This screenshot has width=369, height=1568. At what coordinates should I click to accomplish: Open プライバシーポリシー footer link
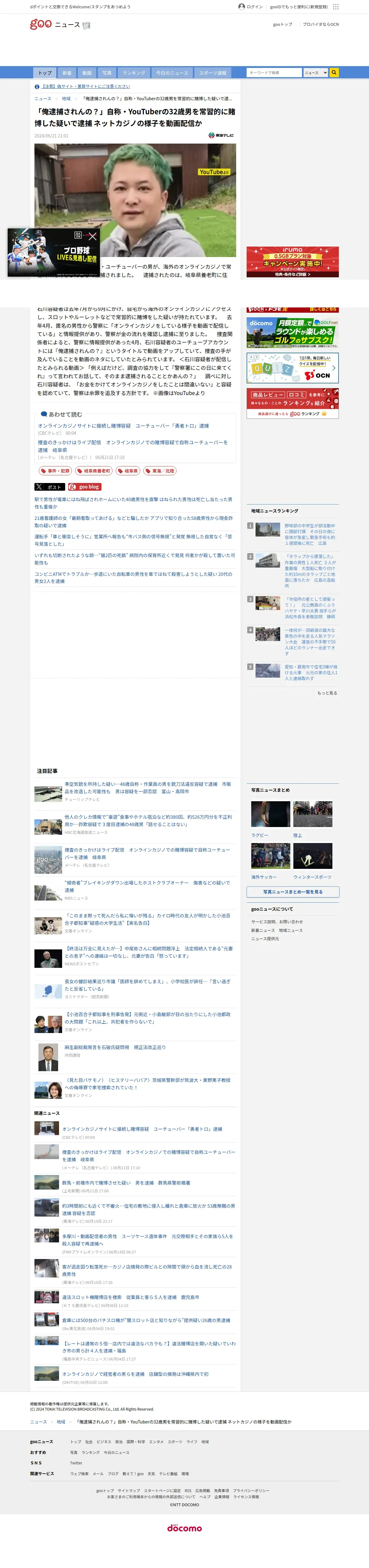point(251,1491)
